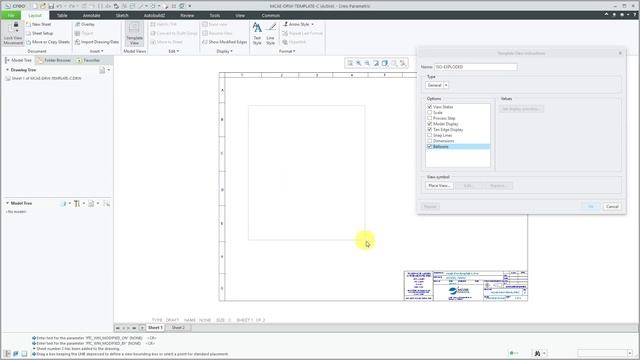
Task: Click Show Modified Edges
Action: coord(225,42)
